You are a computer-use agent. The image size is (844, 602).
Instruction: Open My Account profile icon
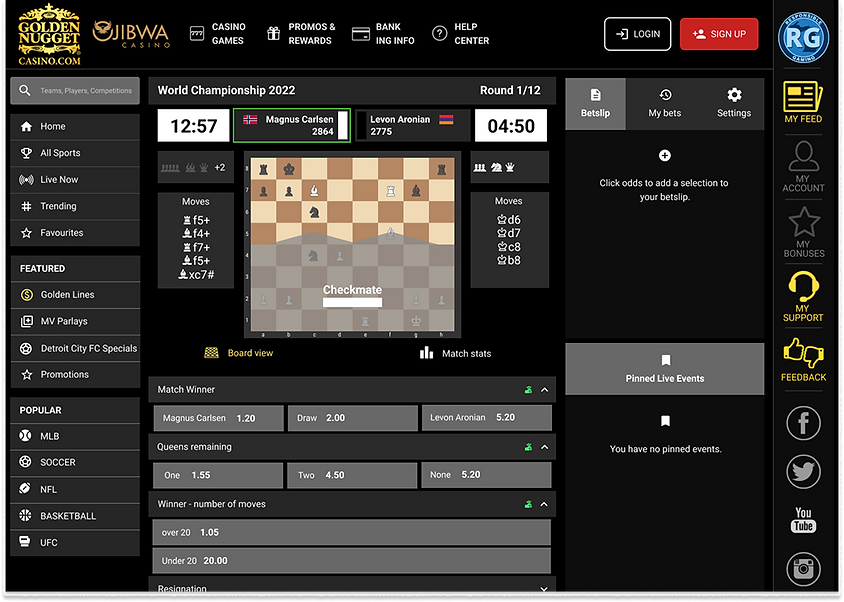(803, 166)
